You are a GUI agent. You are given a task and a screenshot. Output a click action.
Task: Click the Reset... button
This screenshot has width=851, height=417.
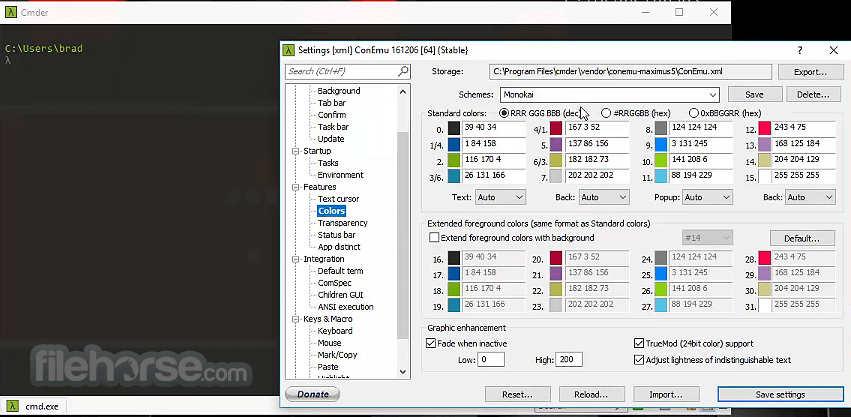click(518, 395)
